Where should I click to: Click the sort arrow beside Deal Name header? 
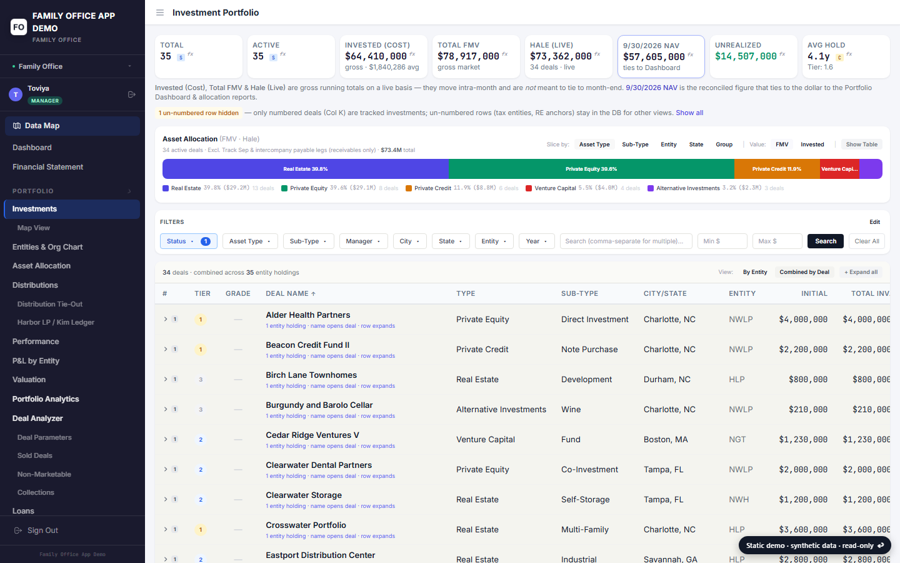(313, 294)
